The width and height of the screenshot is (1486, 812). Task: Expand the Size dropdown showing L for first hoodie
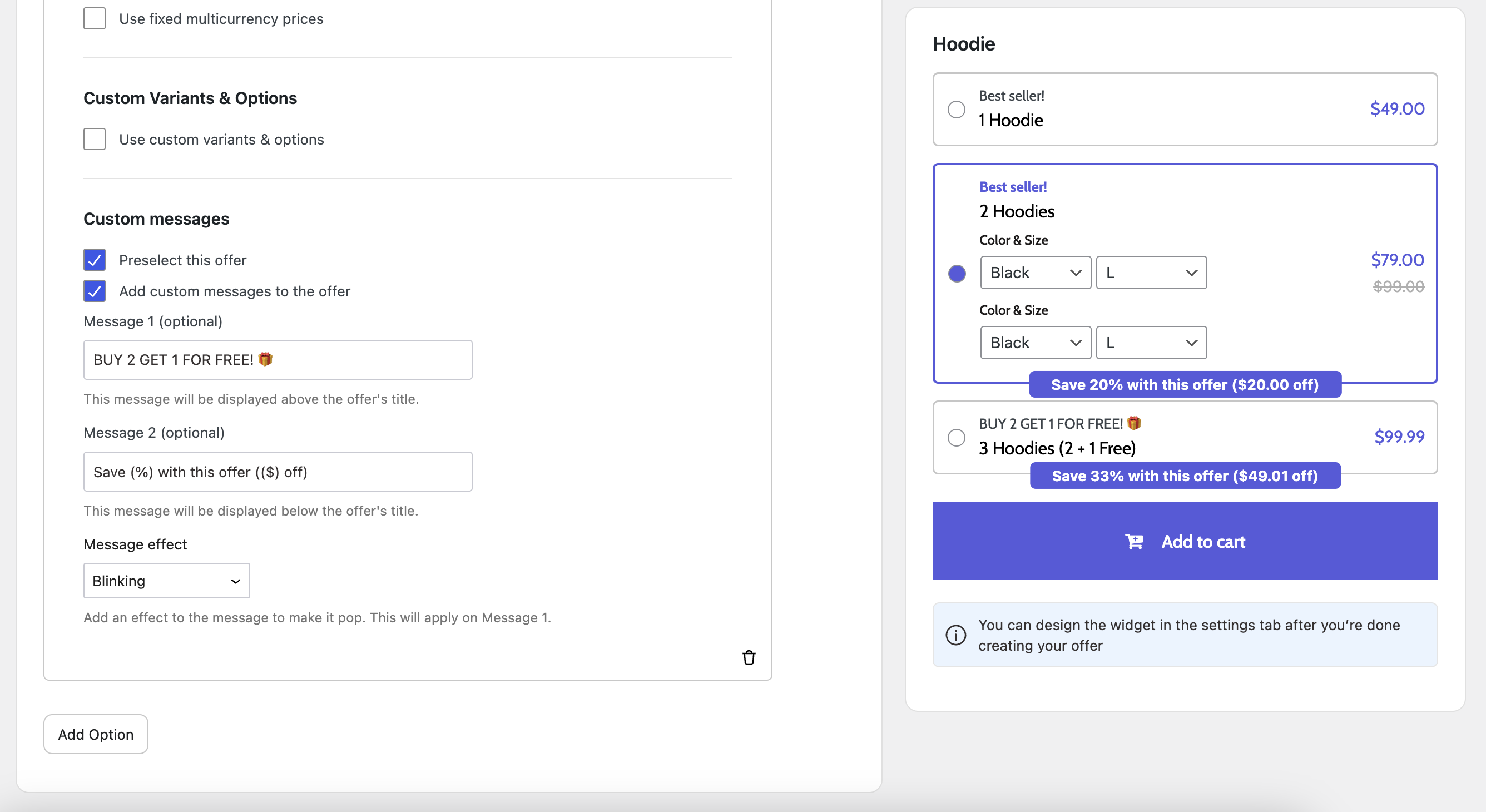point(1151,272)
